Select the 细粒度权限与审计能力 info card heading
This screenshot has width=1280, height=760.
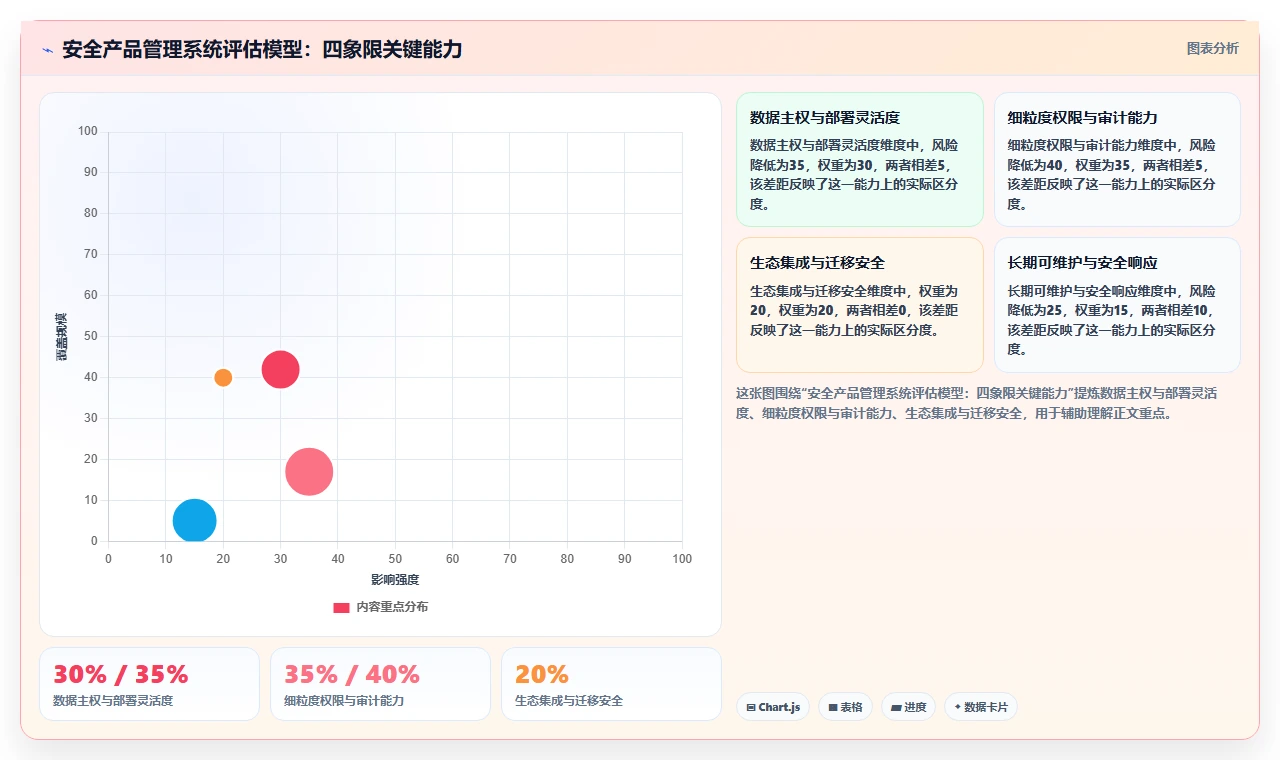click(1083, 117)
